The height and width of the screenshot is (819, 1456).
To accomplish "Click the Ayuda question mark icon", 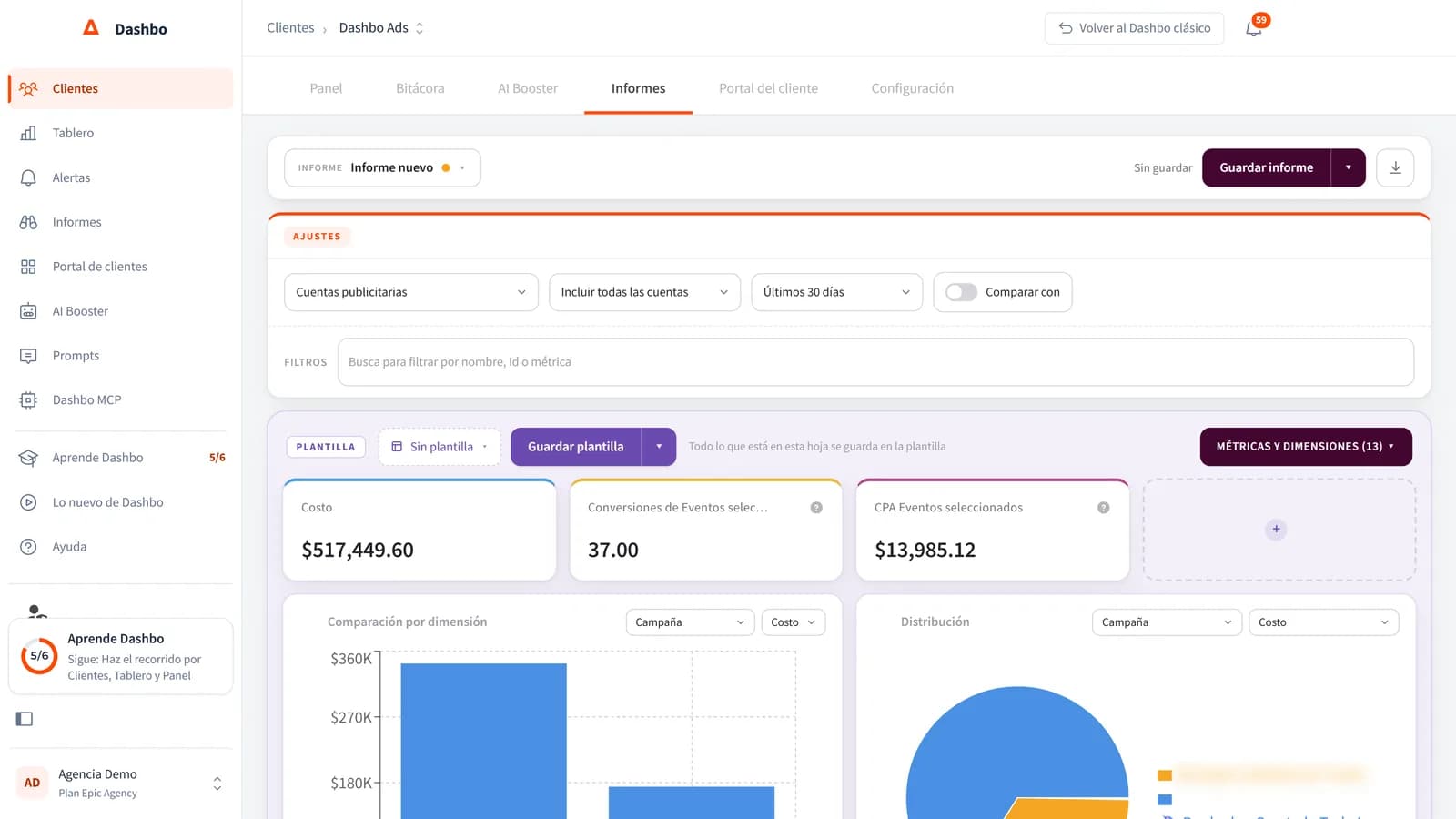I will point(28,547).
